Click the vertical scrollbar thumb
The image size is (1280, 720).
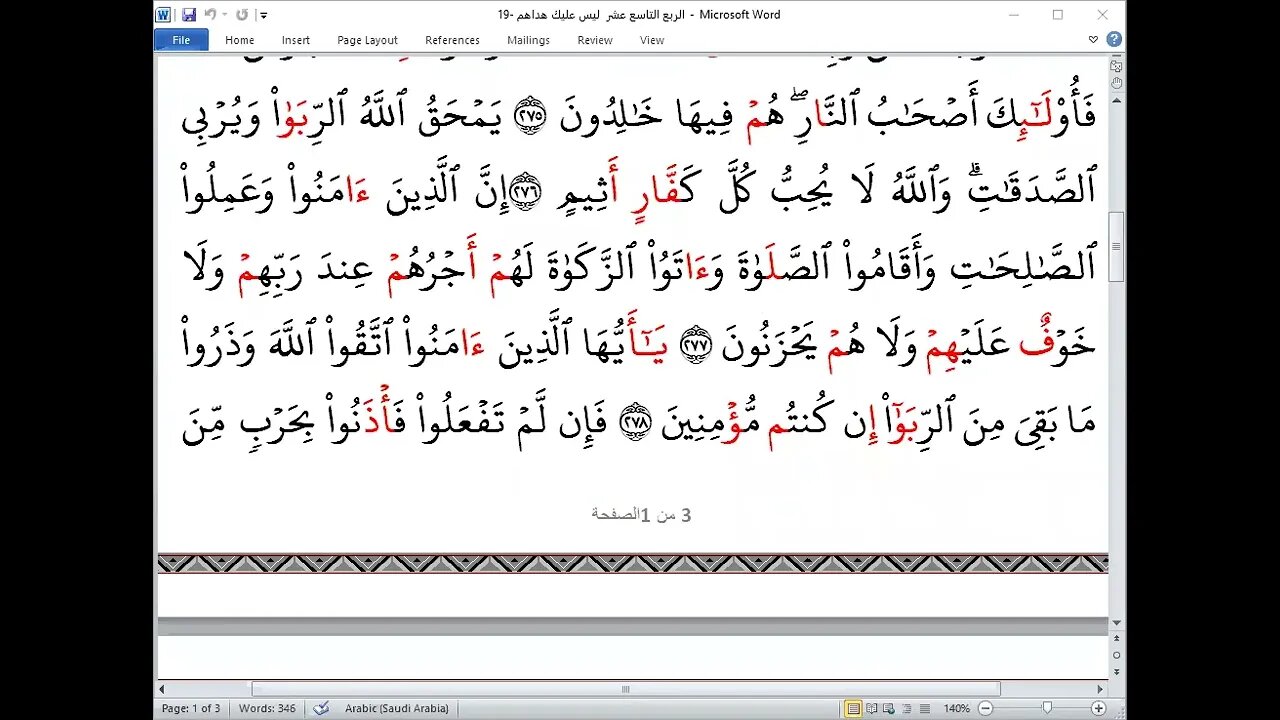(x=1117, y=246)
